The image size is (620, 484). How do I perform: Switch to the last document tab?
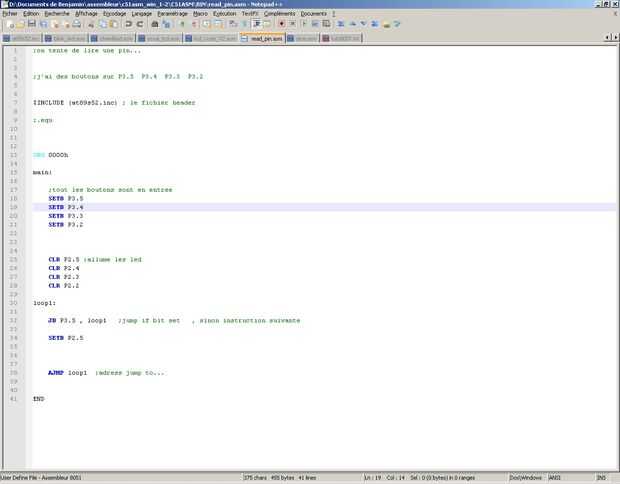tap(341, 38)
